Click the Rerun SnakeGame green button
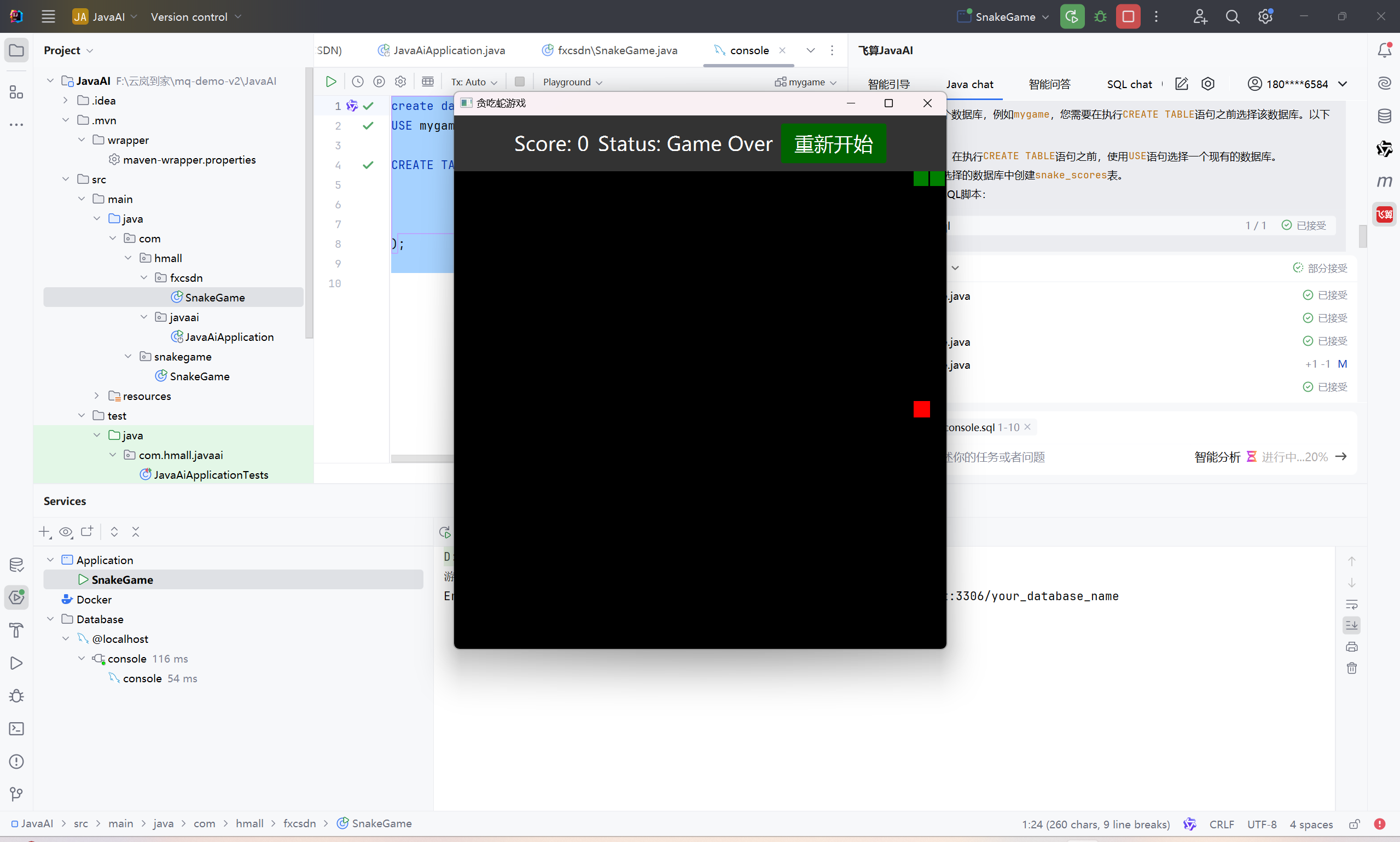This screenshot has height=842, width=1400. coord(1072,16)
